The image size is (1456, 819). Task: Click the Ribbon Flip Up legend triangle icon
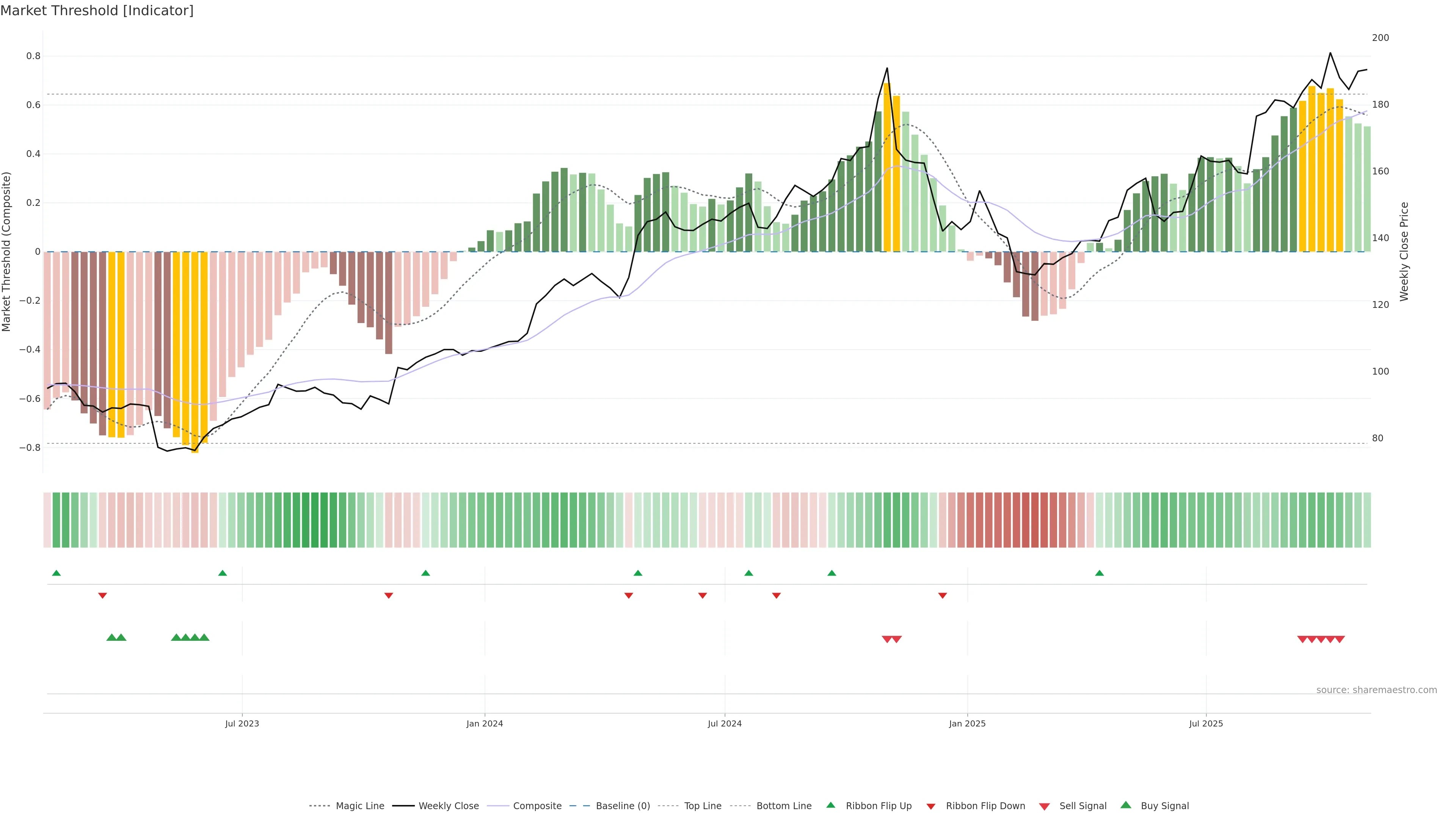830,805
